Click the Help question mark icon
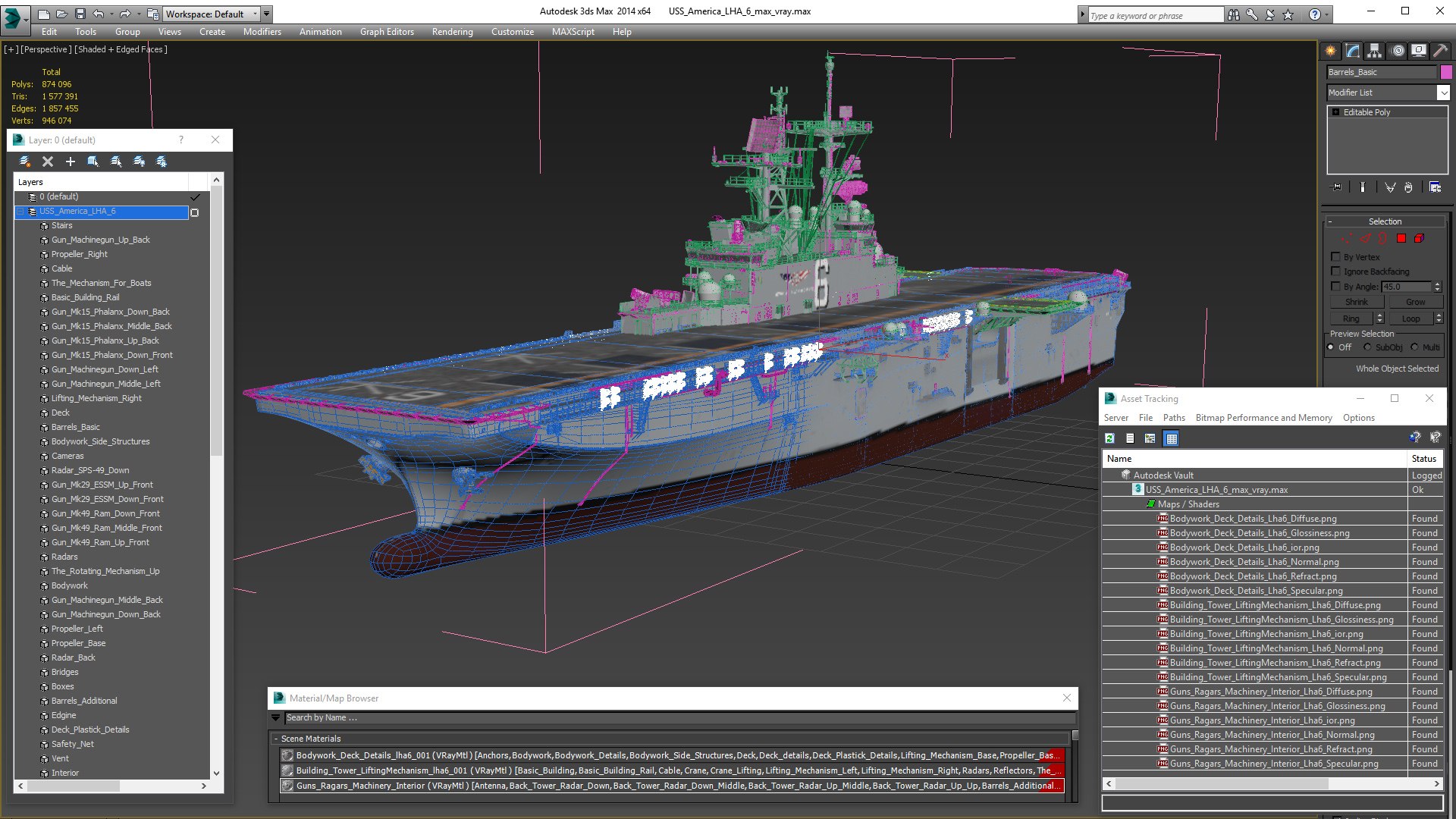The image size is (1456, 819). [x=1315, y=14]
